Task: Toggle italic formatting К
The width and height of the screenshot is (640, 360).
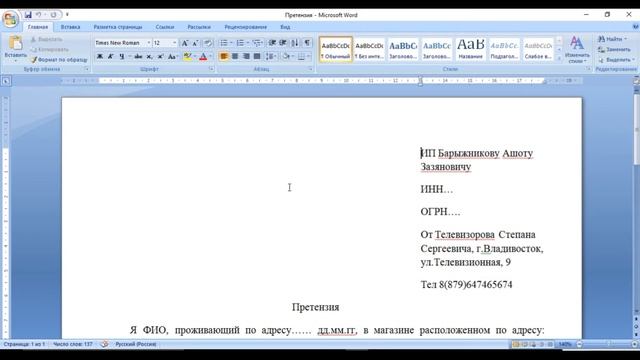Action: [111, 56]
